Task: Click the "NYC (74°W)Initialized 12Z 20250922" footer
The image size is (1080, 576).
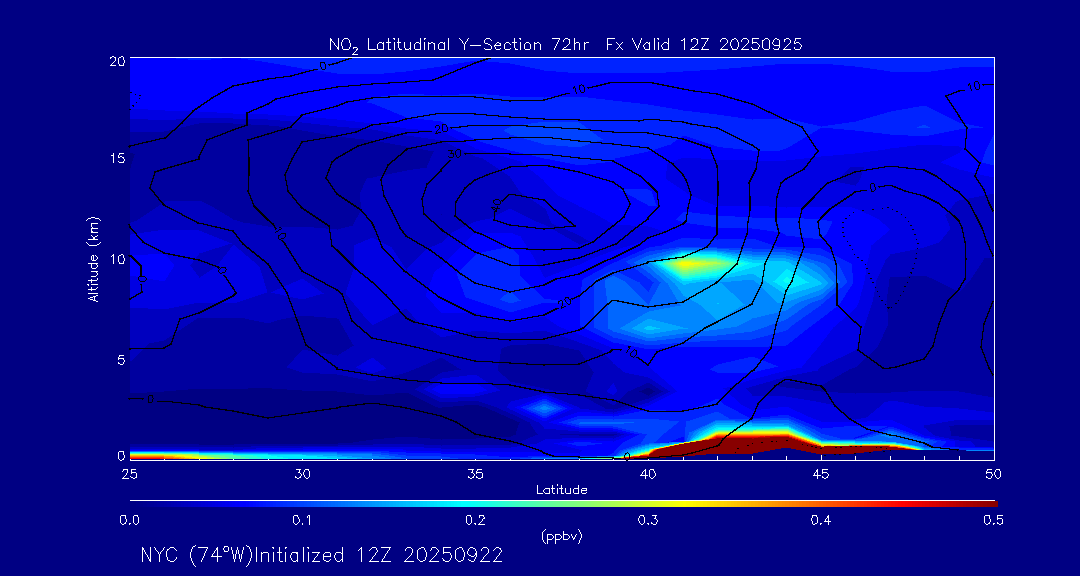Action: (322, 555)
